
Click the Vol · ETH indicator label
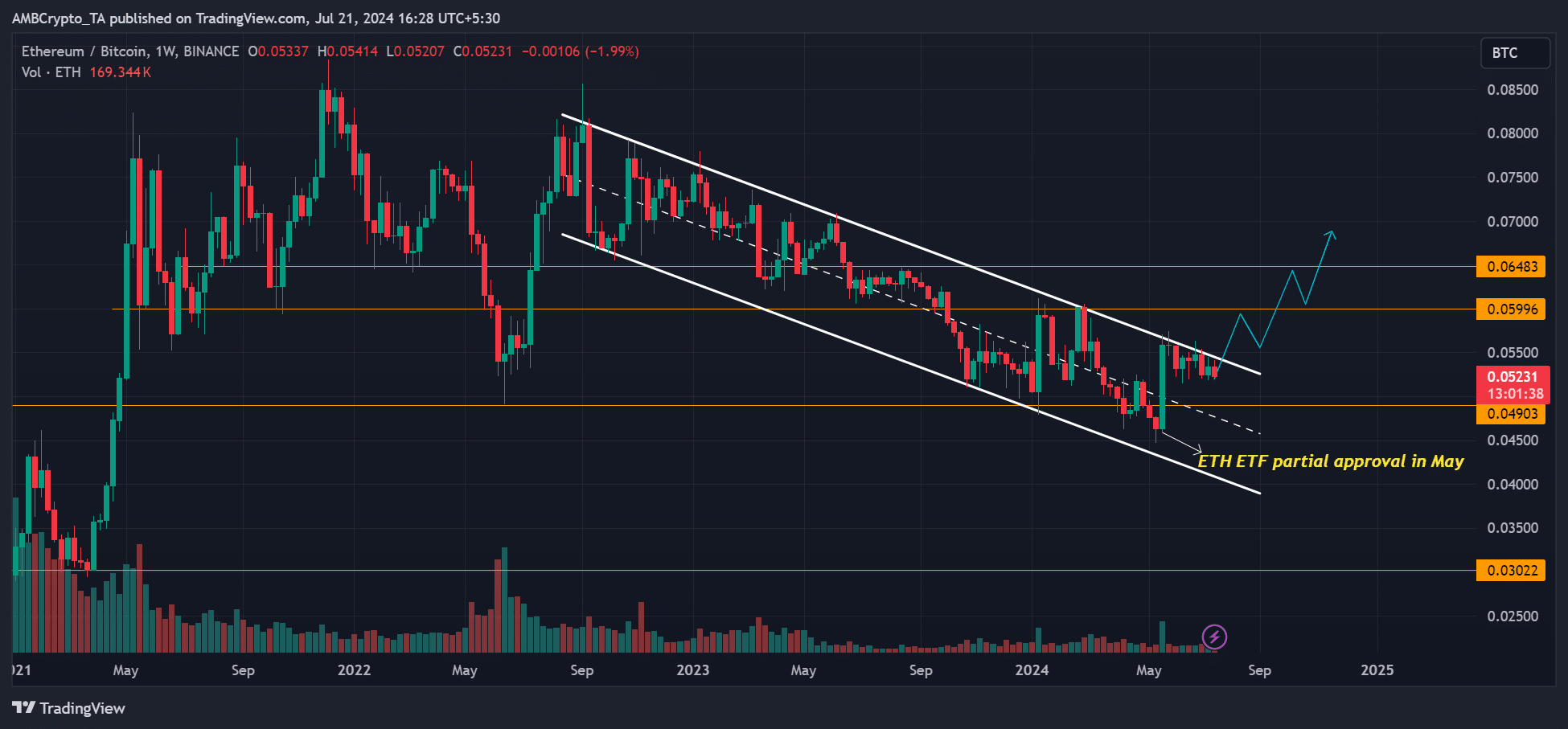[51, 72]
